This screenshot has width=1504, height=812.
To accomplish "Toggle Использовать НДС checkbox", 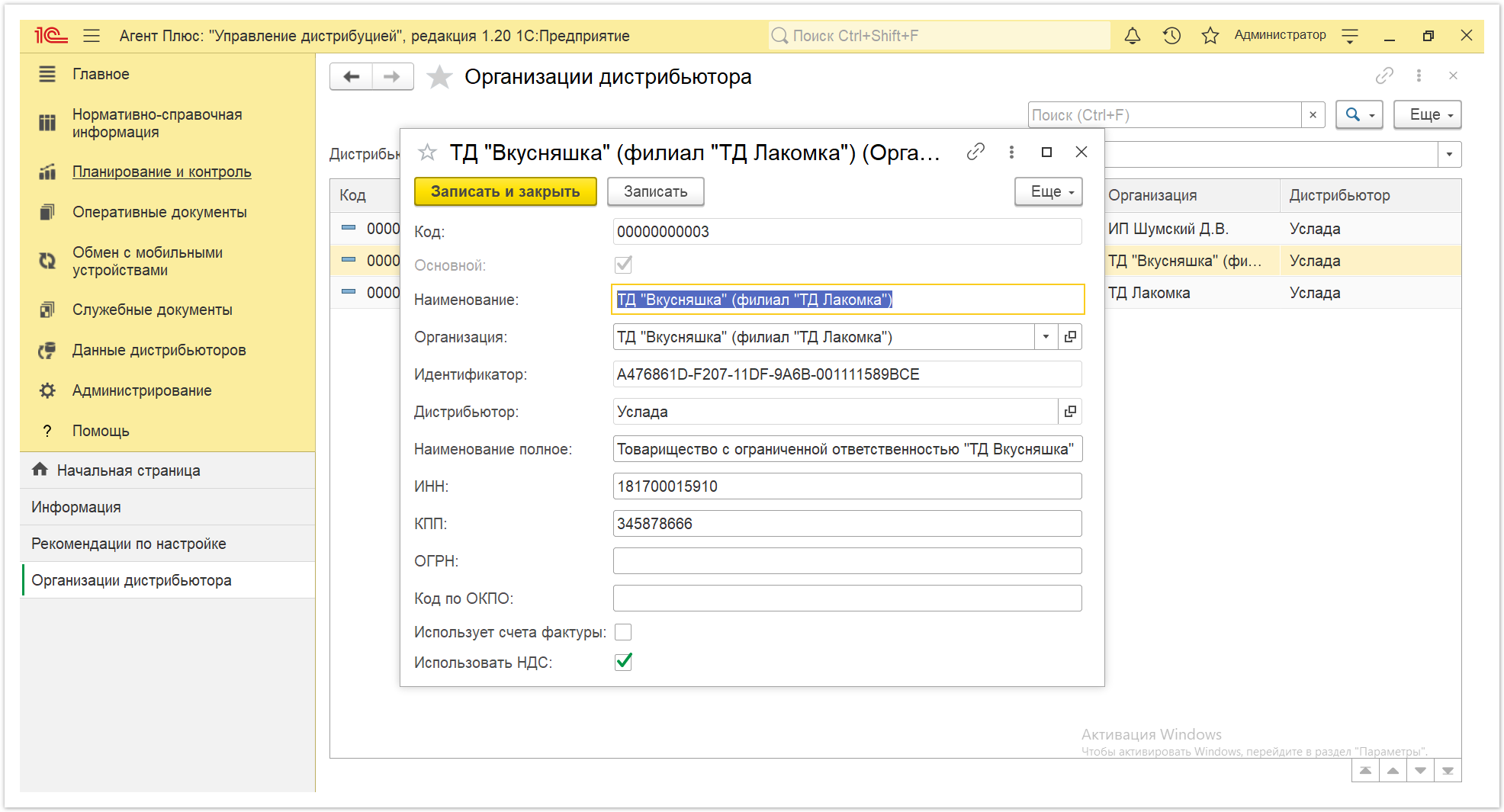I will click(623, 662).
